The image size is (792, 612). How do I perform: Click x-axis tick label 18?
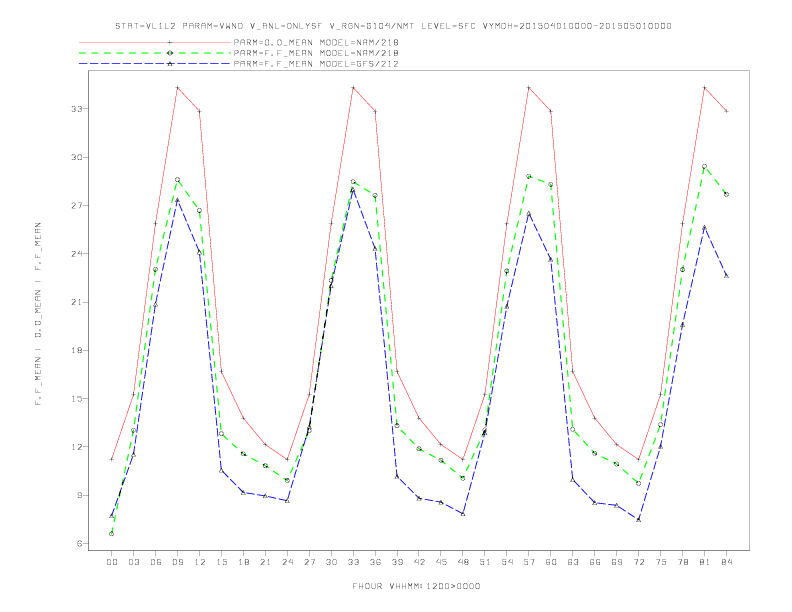click(x=243, y=562)
